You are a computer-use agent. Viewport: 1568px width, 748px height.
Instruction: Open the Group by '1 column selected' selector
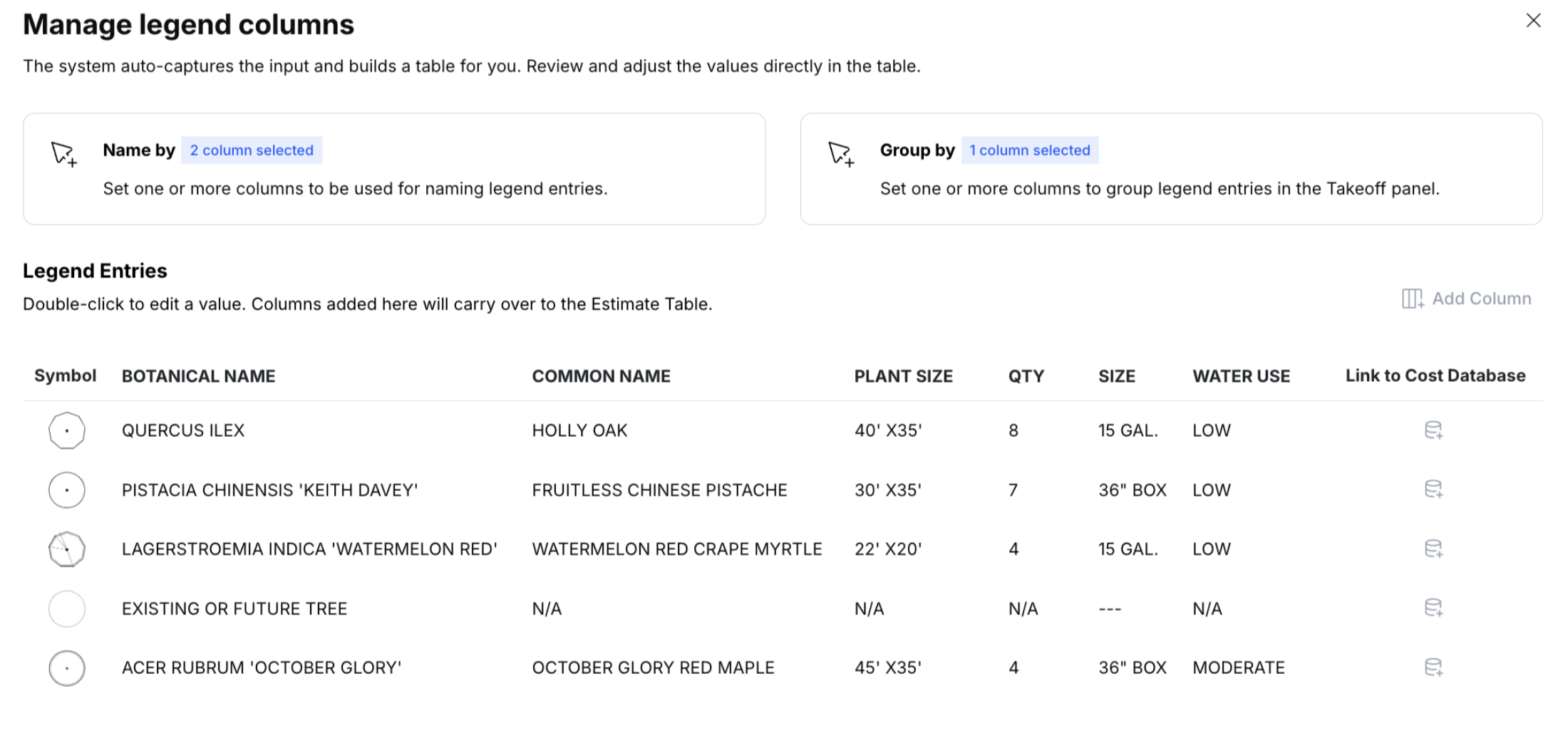pyautogui.click(x=1029, y=150)
